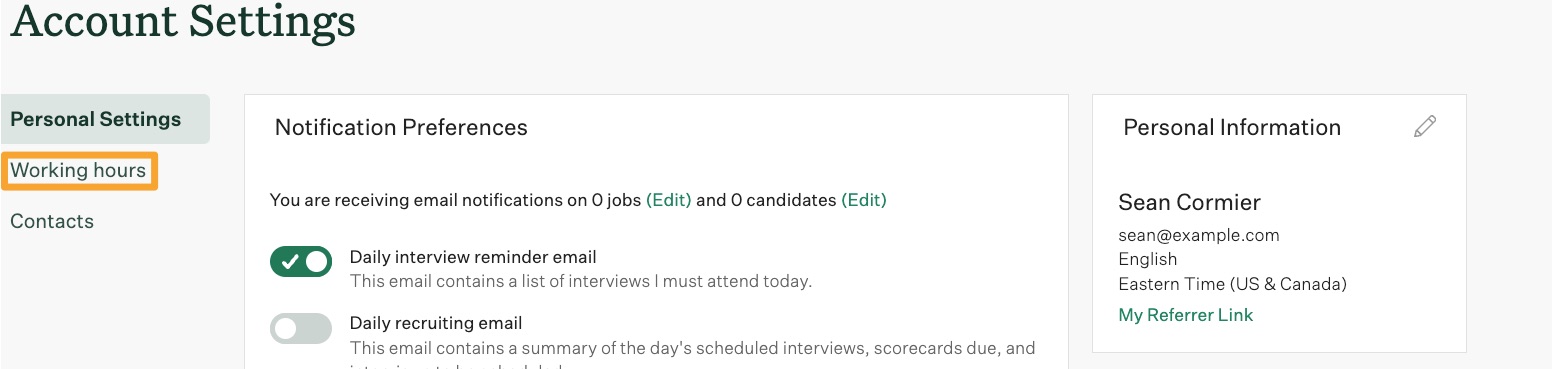Disable the Daily interview reminder email toggle

coord(300,262)
